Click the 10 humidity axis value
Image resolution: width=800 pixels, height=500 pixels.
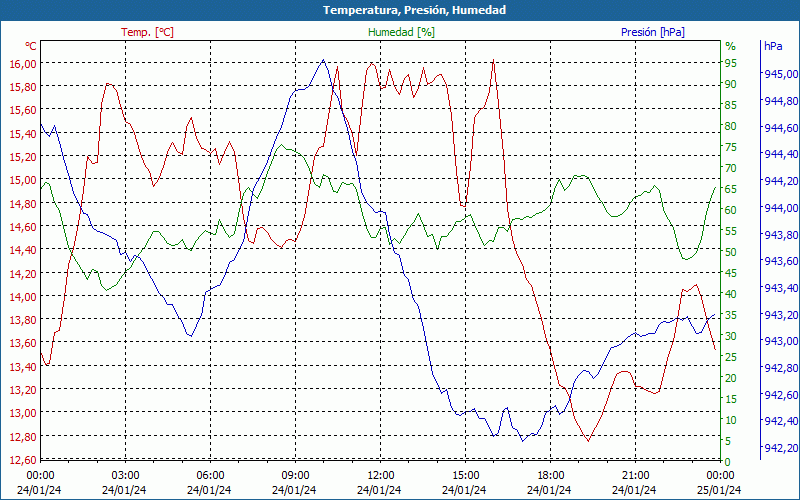[731, 420]
